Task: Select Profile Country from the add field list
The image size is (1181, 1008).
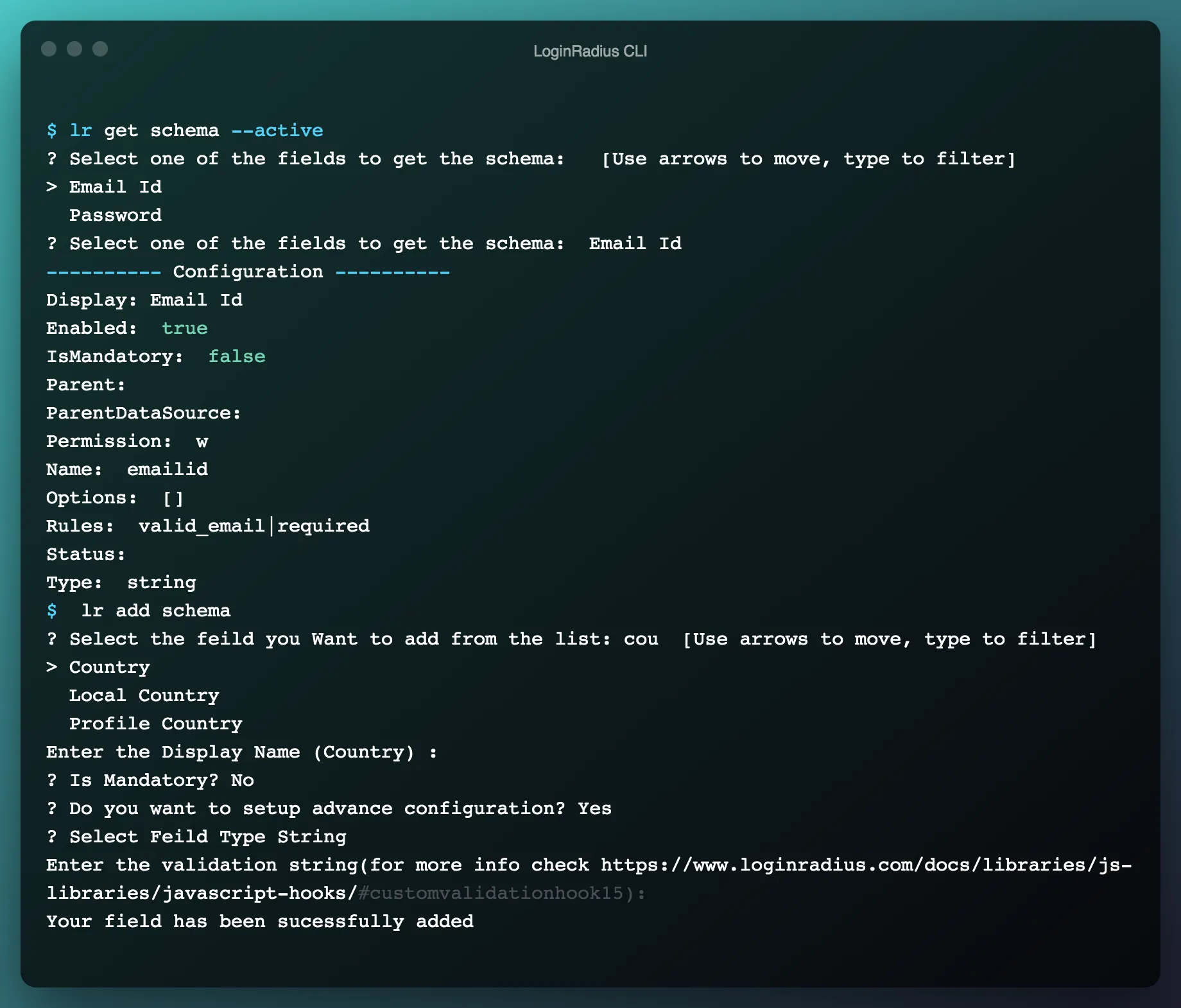Action: pyautogui.click(x=155, y=723)
